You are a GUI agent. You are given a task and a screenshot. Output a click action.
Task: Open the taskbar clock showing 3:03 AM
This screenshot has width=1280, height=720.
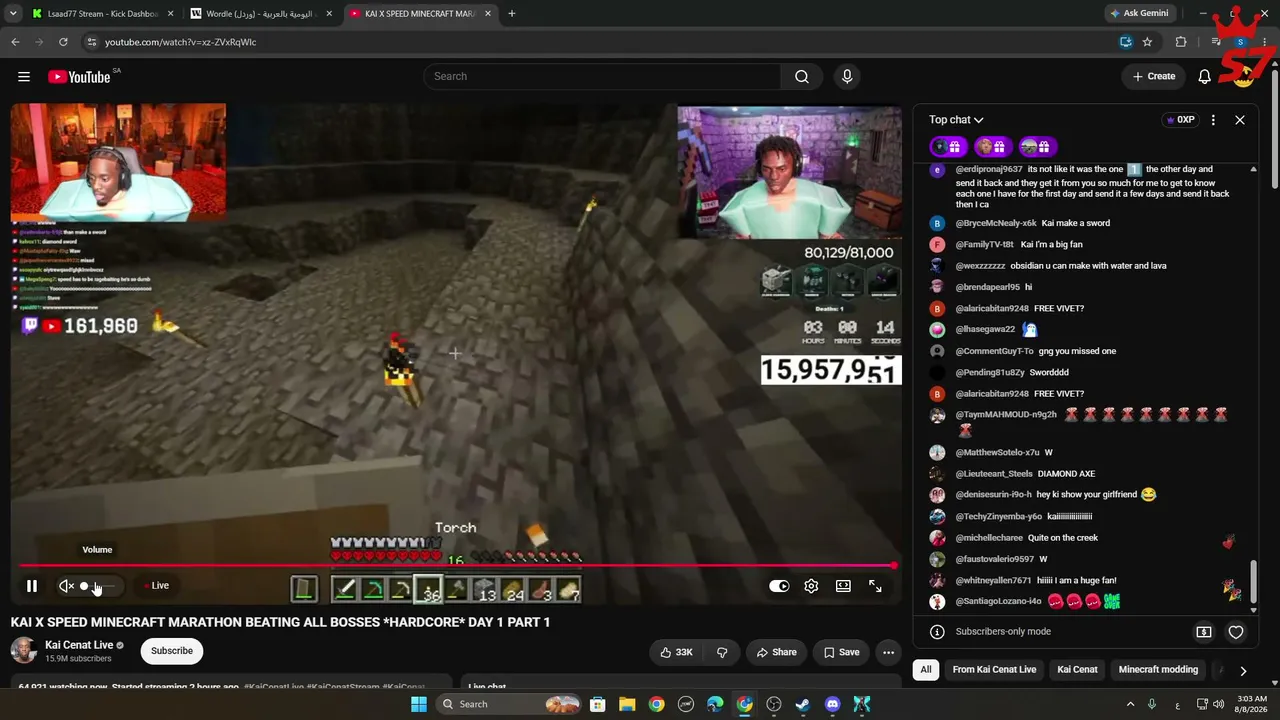click(1252, 704)
